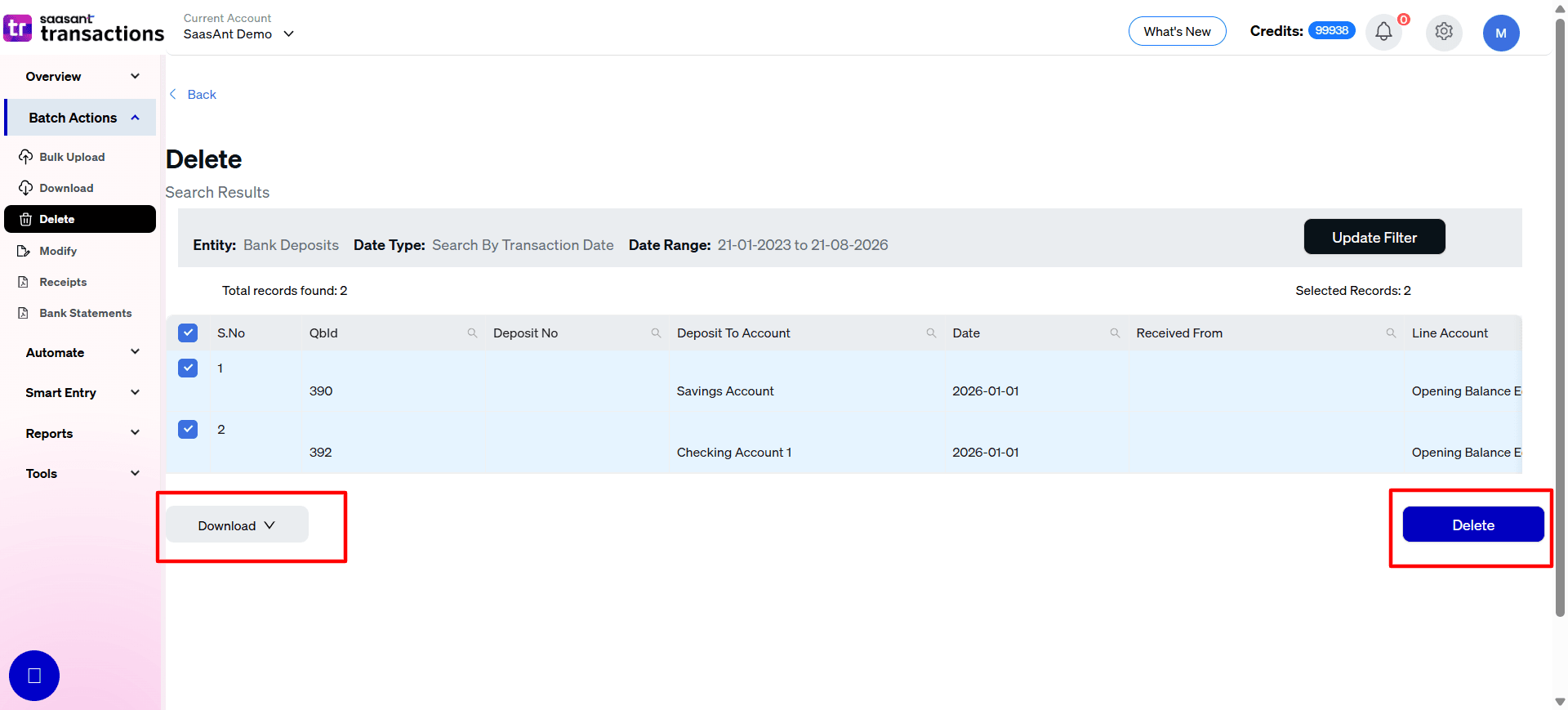
Task: Click the S.No column header
Action: (x=231, y=333)
